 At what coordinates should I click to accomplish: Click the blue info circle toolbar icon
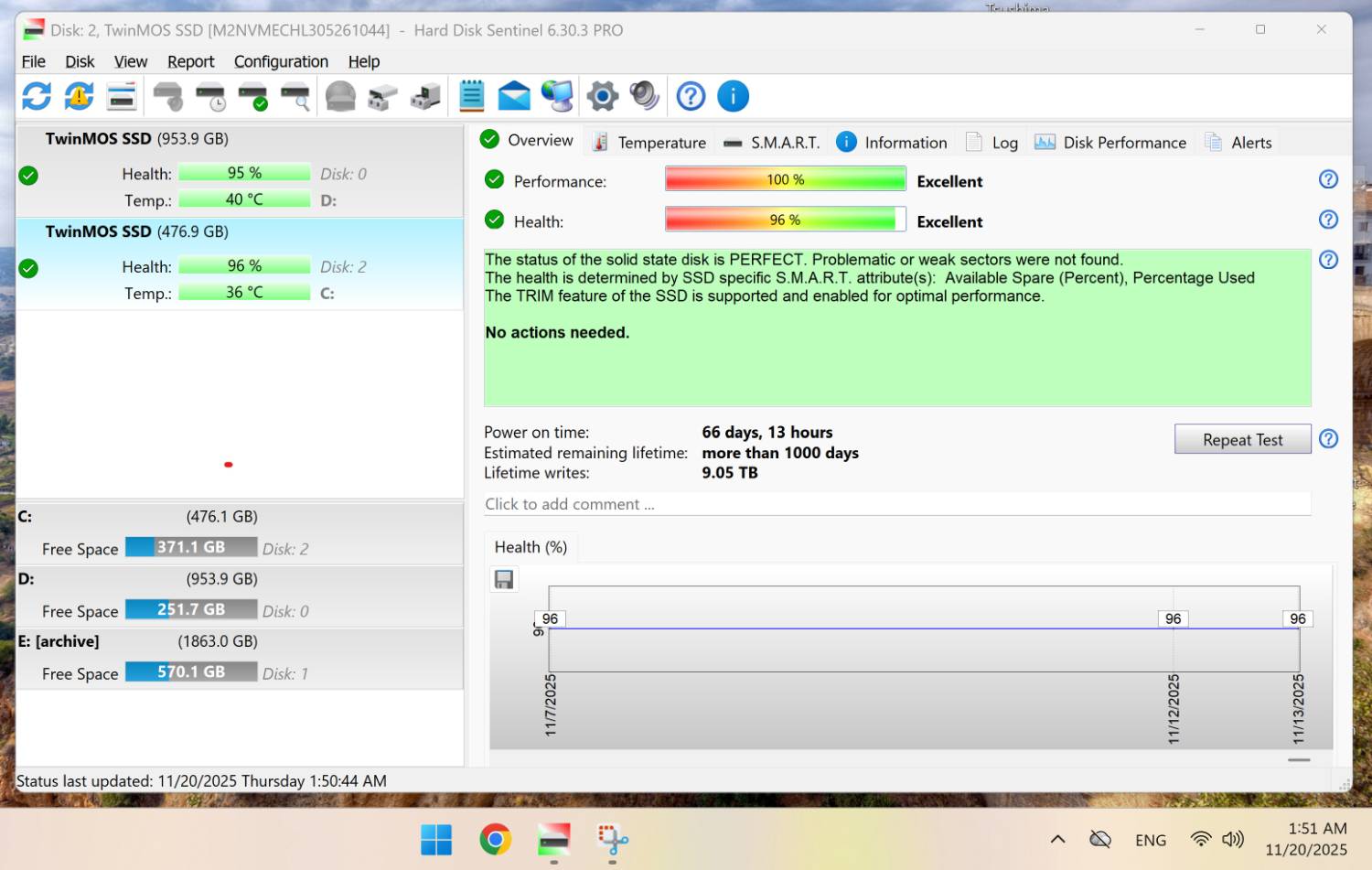[x=733, y=96]
